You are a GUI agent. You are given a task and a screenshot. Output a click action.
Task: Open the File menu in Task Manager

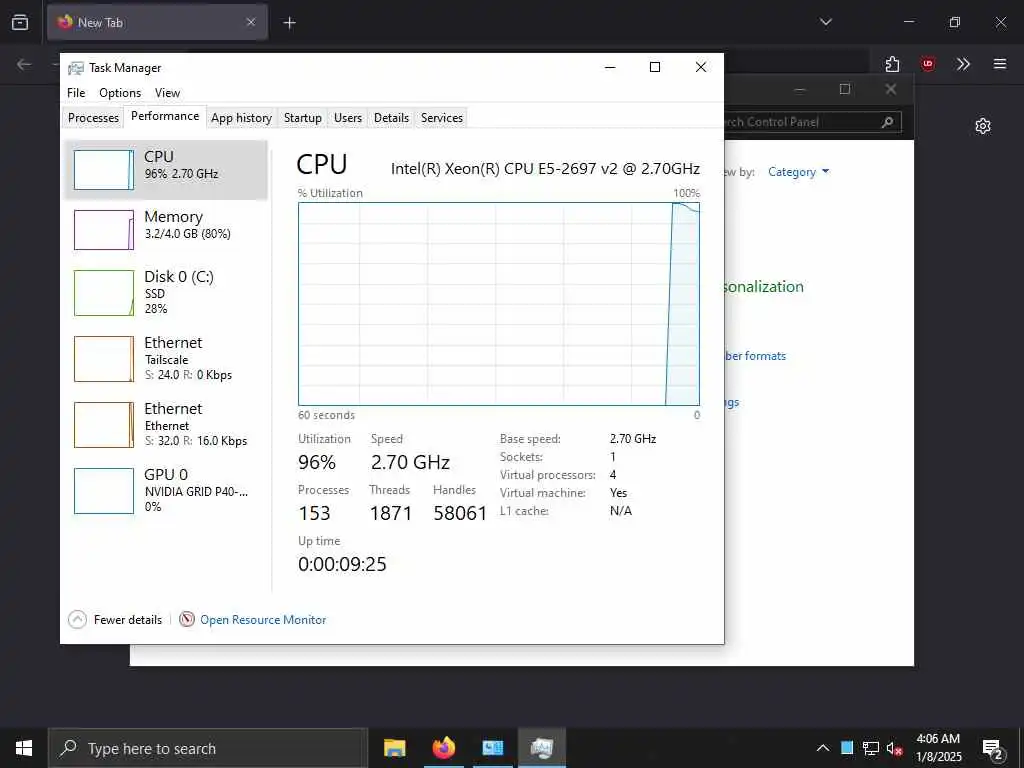tap(76, 93)
